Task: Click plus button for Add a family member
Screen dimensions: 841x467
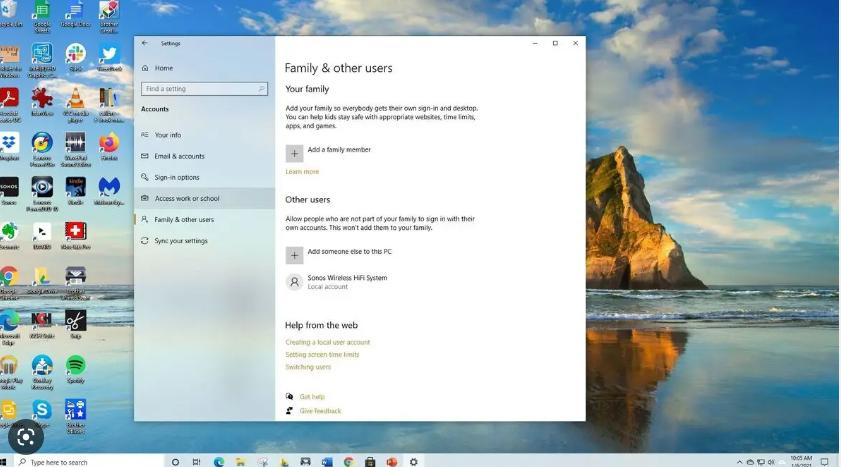Action: click(x=294, y=153)
